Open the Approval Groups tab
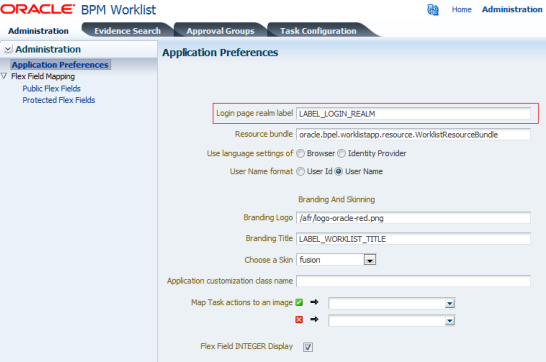The width and height of the screenshot is (546, 362). point(220,31)
